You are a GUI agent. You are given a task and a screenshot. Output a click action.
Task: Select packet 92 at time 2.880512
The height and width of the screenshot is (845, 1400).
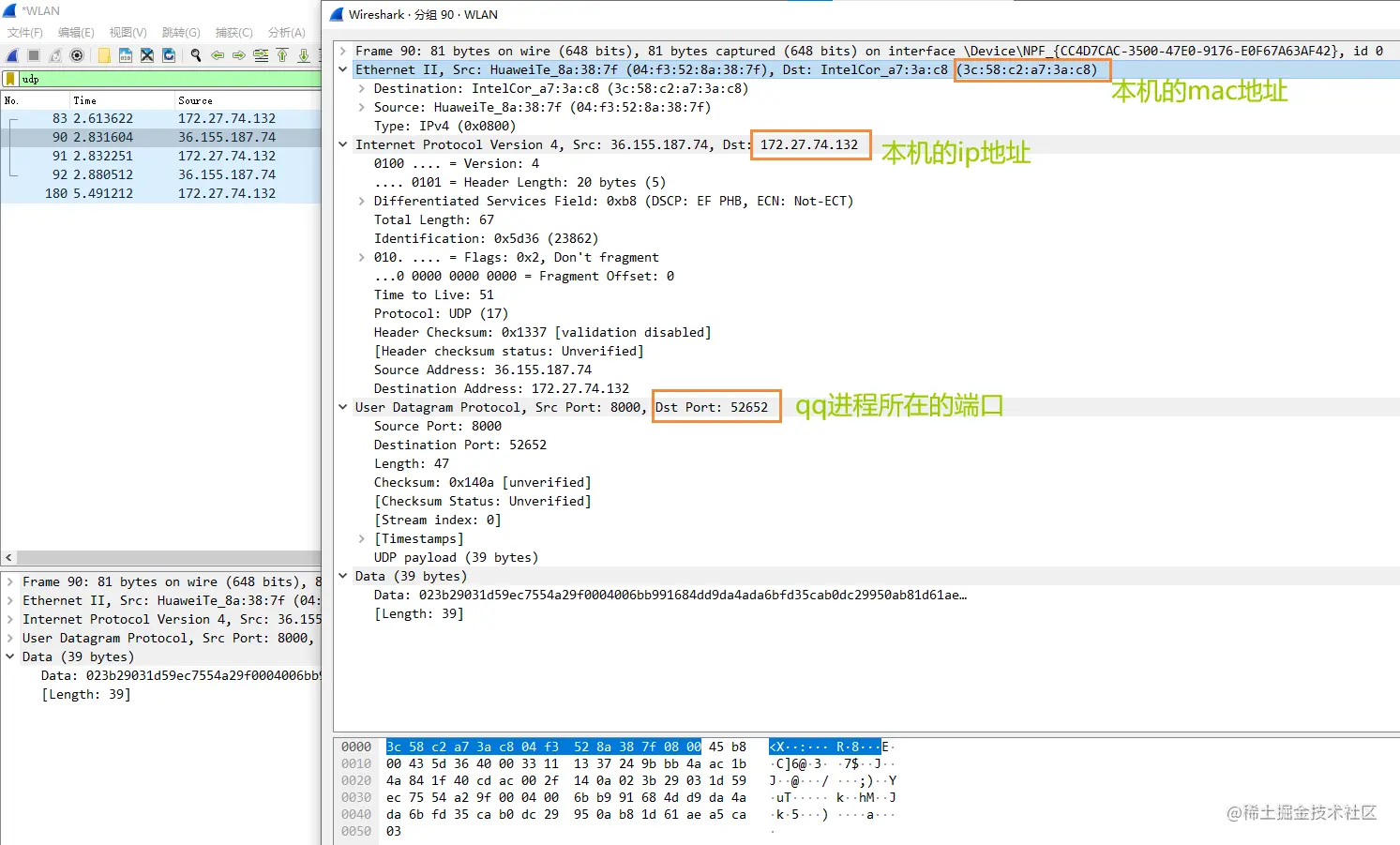pos(160,174)
